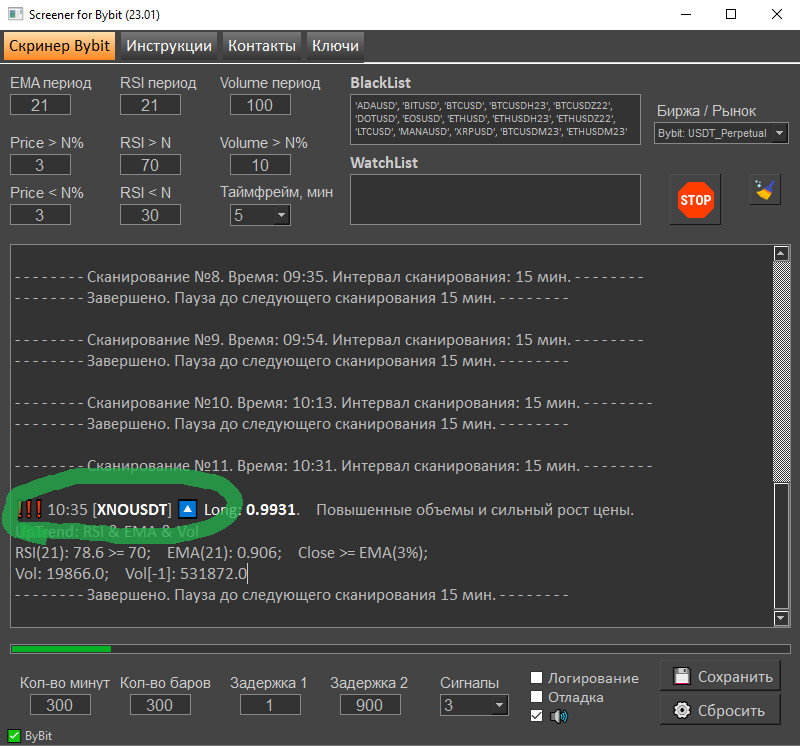
Task: Open the Инструкции tab
Action: [x=169, y=46]
